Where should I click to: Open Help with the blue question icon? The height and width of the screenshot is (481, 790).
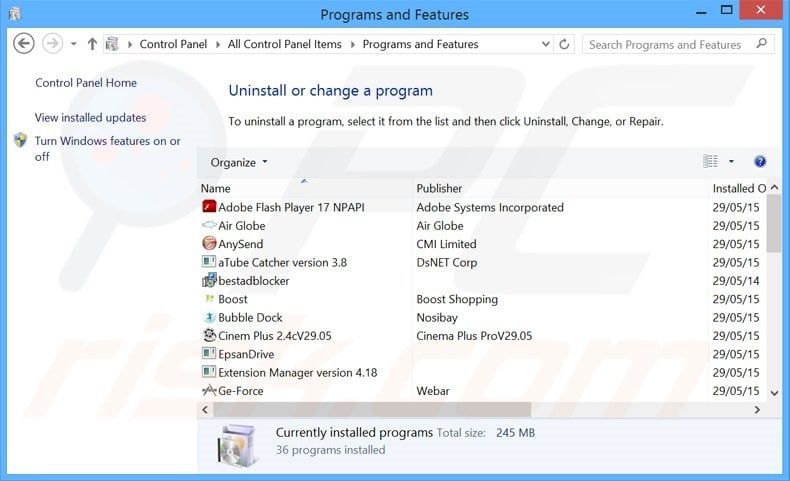[760, 161]
